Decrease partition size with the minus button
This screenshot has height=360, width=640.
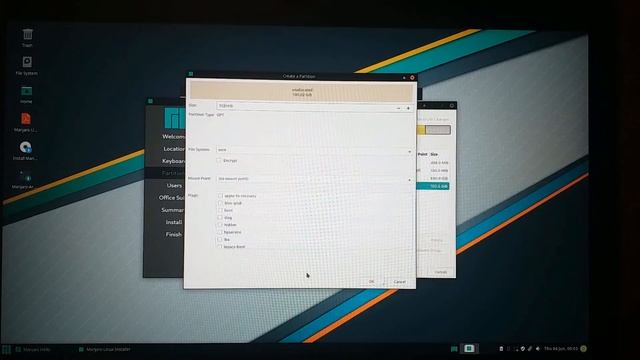pyautogui.click(x=398, y=108)
